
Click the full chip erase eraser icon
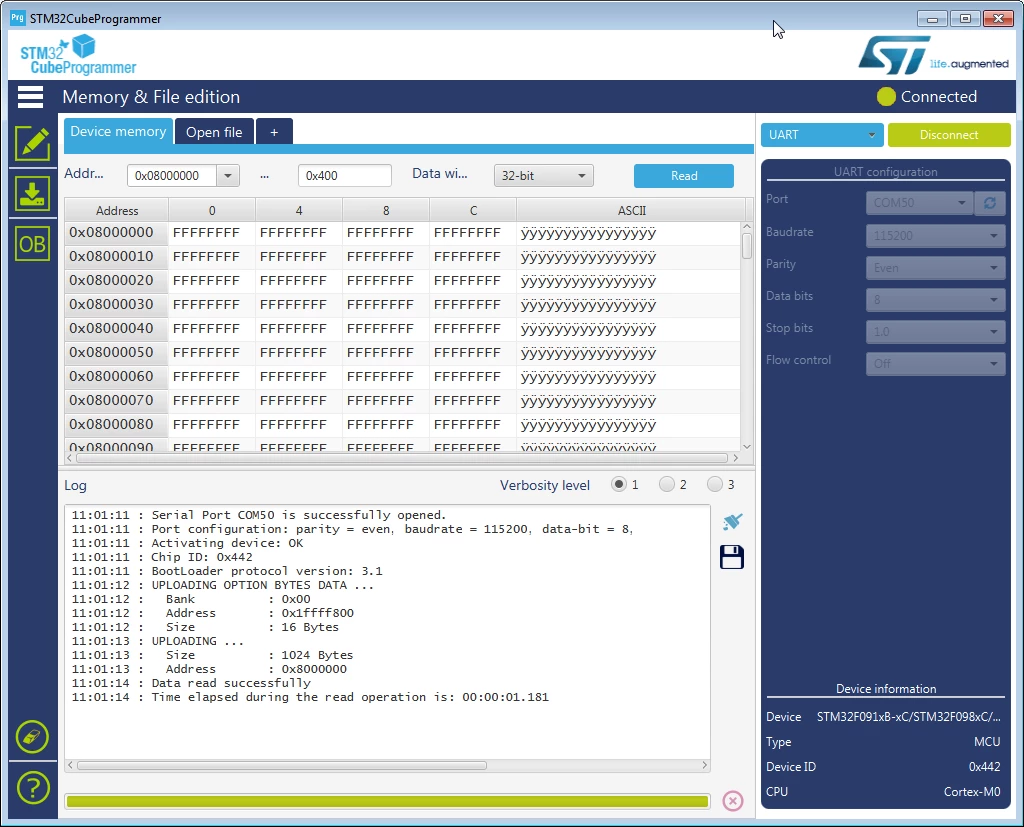(x=33, y=737)
